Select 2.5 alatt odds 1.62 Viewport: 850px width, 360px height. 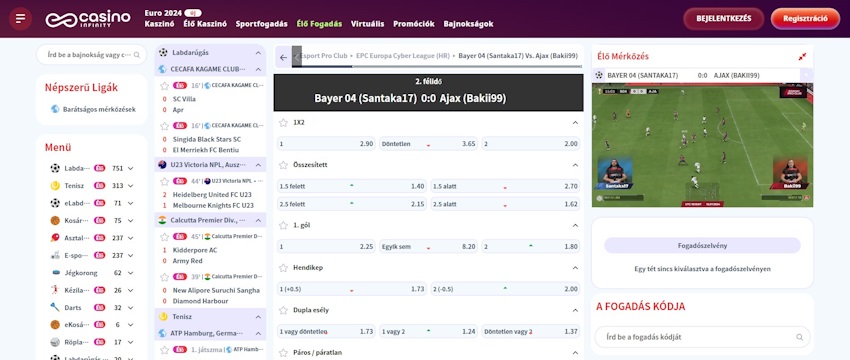(505, 204)
